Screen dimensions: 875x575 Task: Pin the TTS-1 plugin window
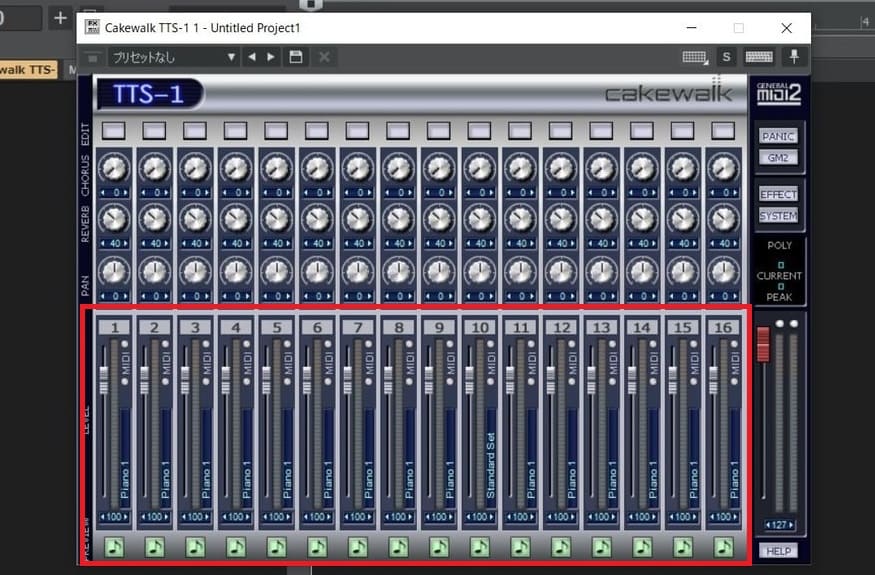coord(795,57)
